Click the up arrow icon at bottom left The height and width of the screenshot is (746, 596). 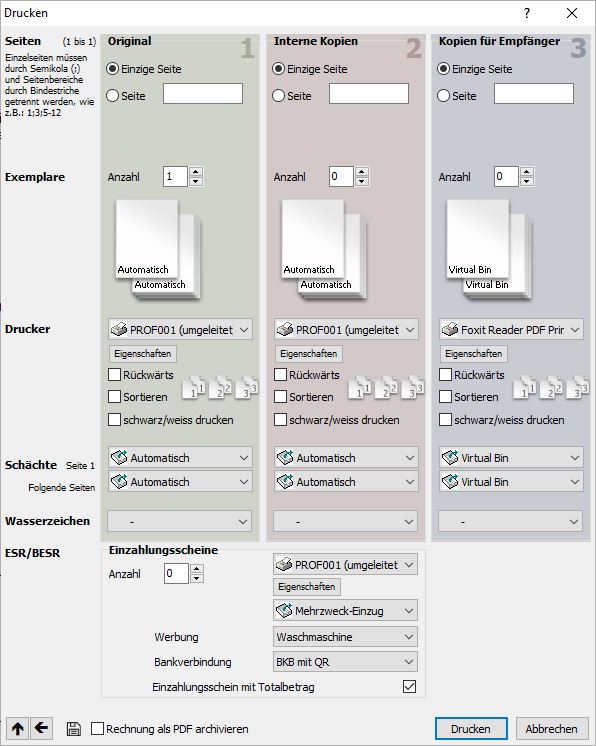point(17,728)
